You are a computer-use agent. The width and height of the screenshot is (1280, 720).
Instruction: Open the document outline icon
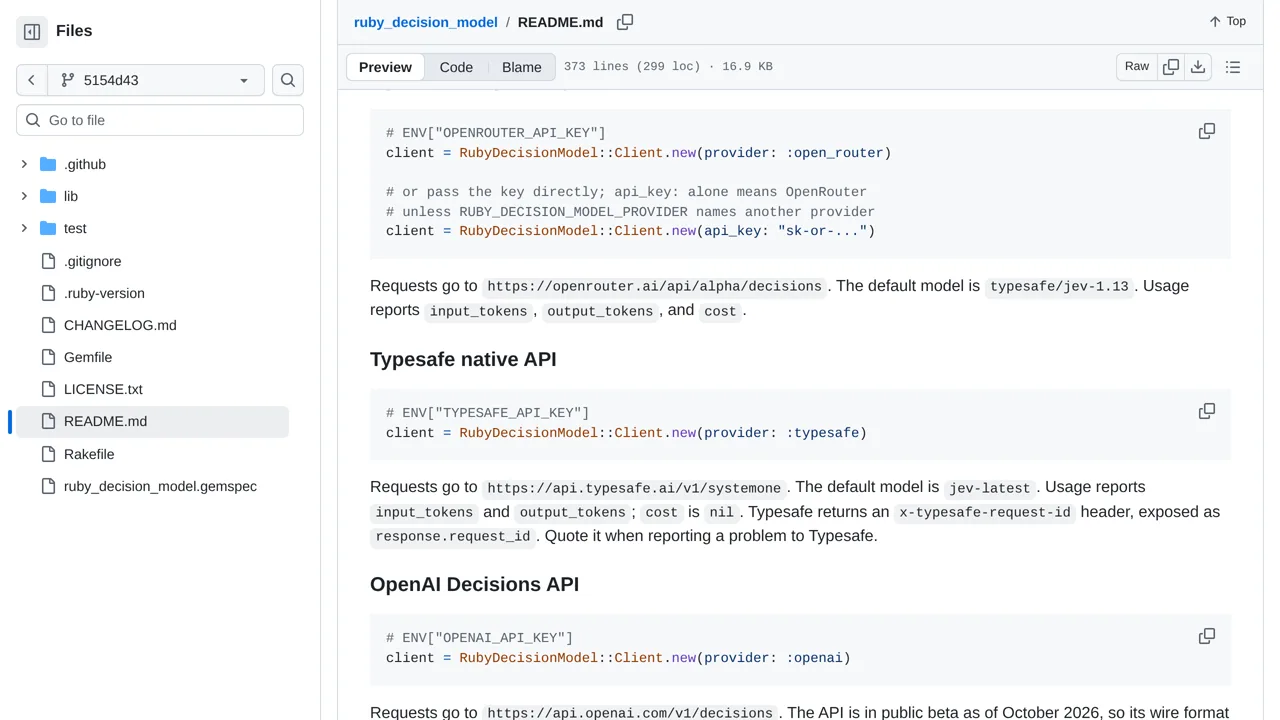[1233, 67]
